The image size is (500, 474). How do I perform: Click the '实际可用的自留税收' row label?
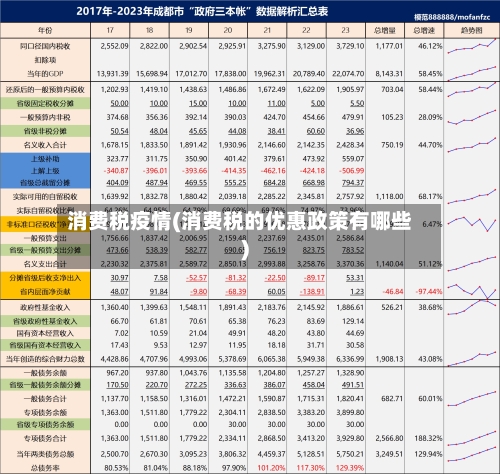pos(45,197)
